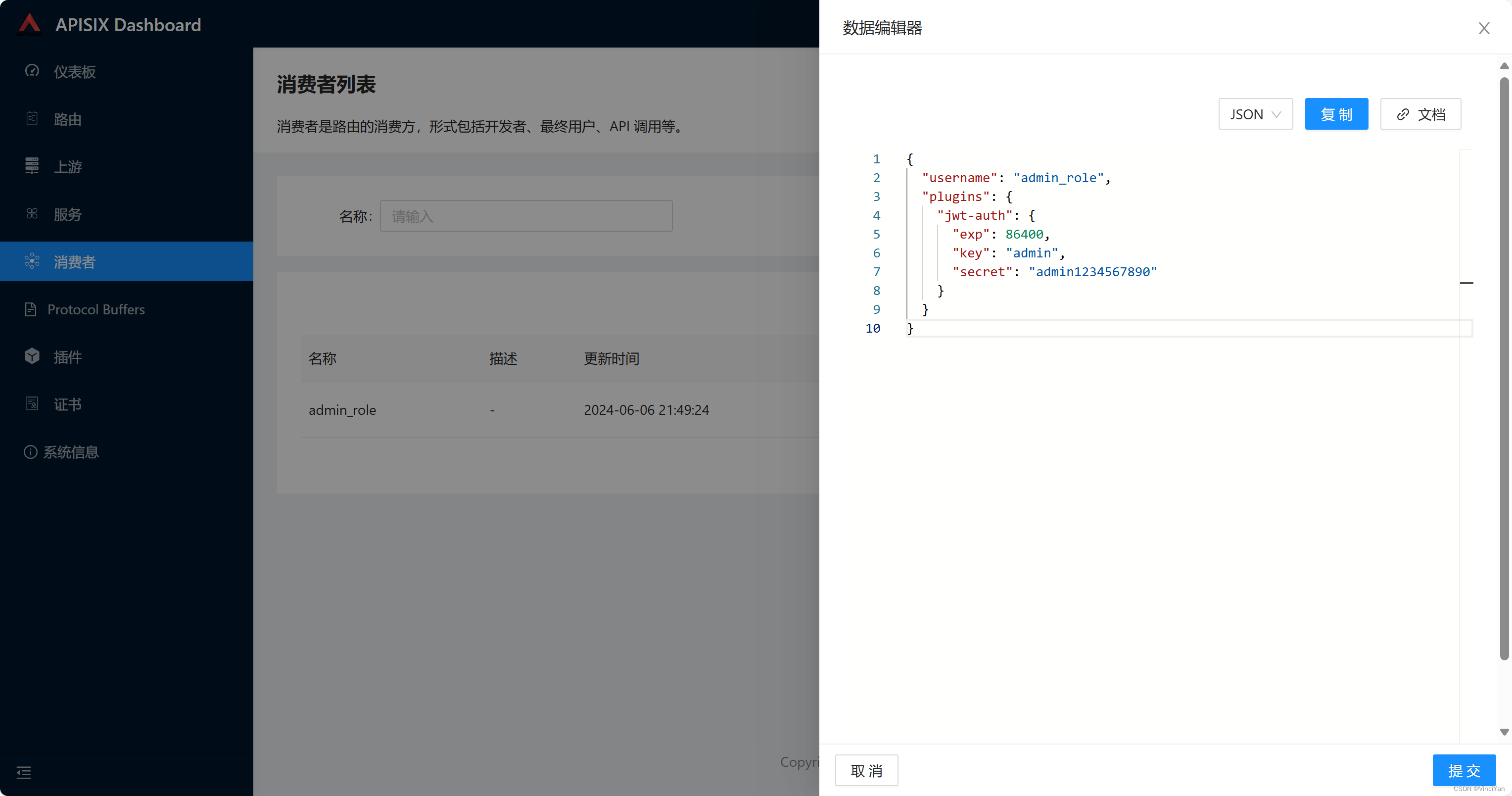1512x796 pixels.
Task: Open the 插件 plugins section
Action: (67, 356)
